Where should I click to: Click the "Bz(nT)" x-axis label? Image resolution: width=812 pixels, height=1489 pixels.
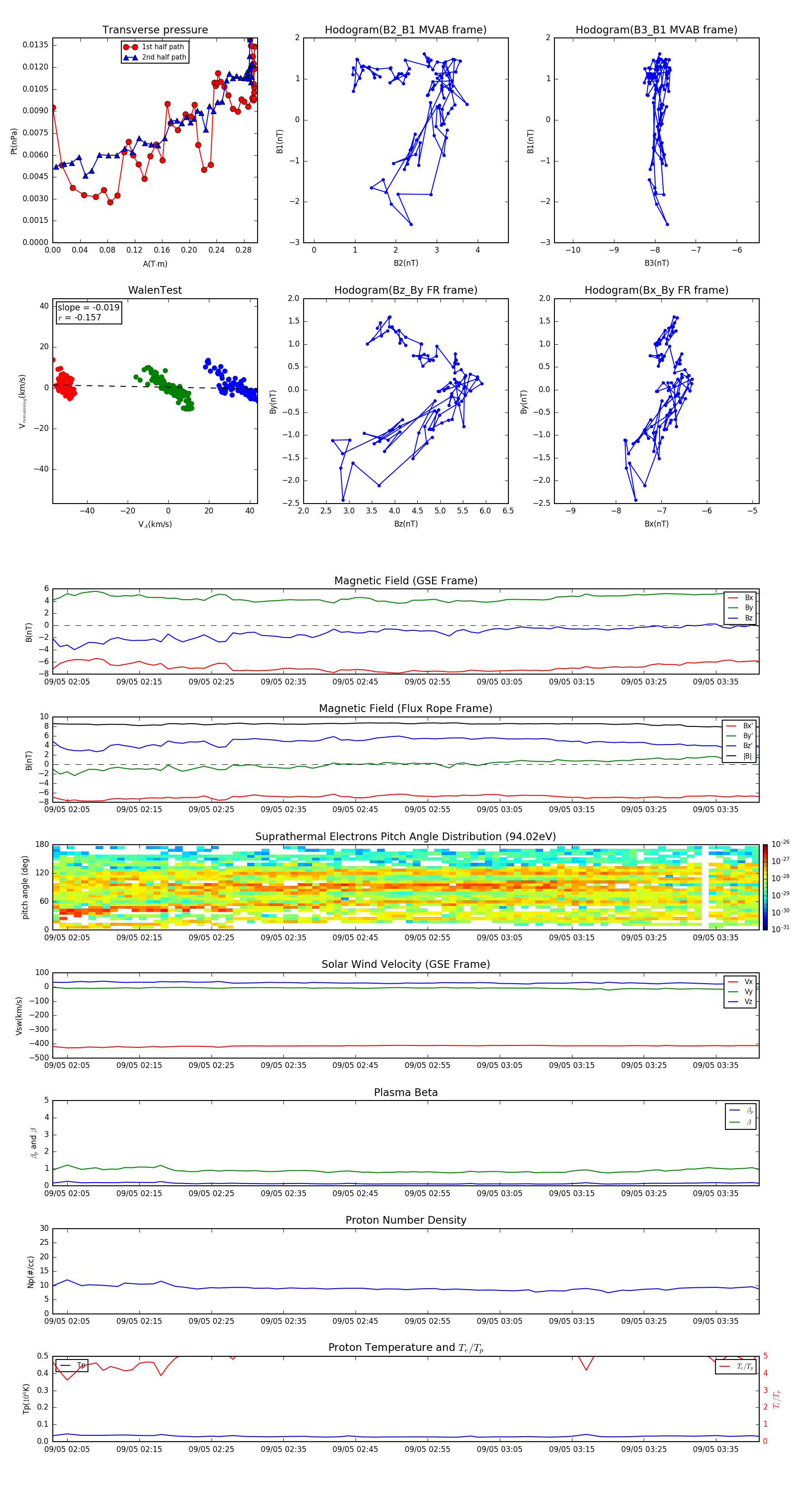pos(406,524)
